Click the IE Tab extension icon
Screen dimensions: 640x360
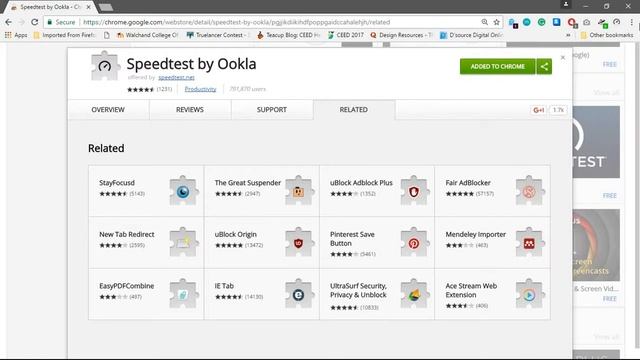pos(299,293)
